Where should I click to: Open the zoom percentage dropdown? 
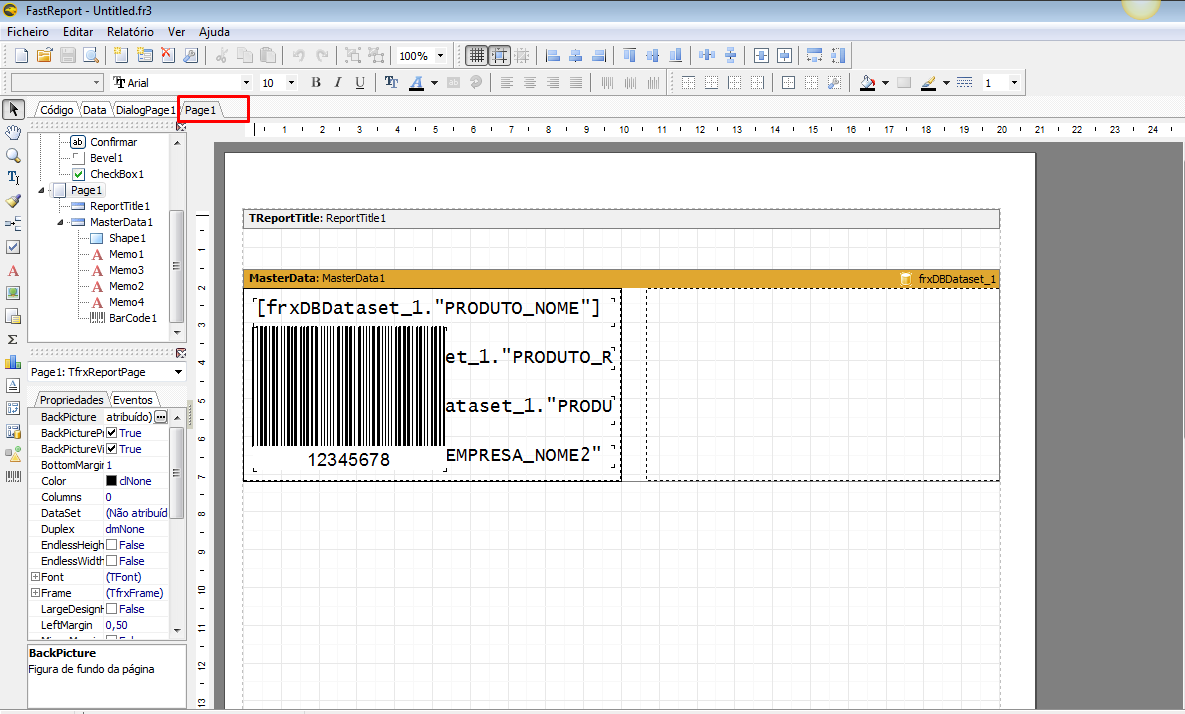[x=441, y=56]
